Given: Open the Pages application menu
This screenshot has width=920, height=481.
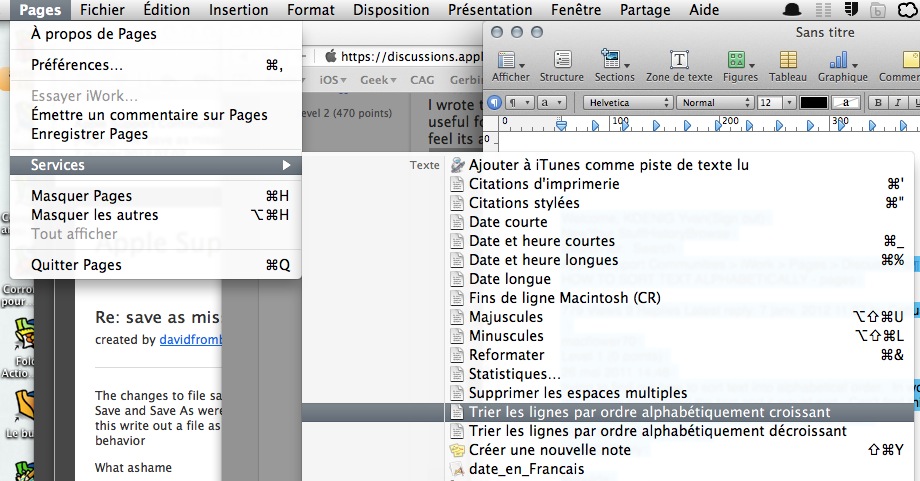Looking at the screenshot, I should click(40, 10).
